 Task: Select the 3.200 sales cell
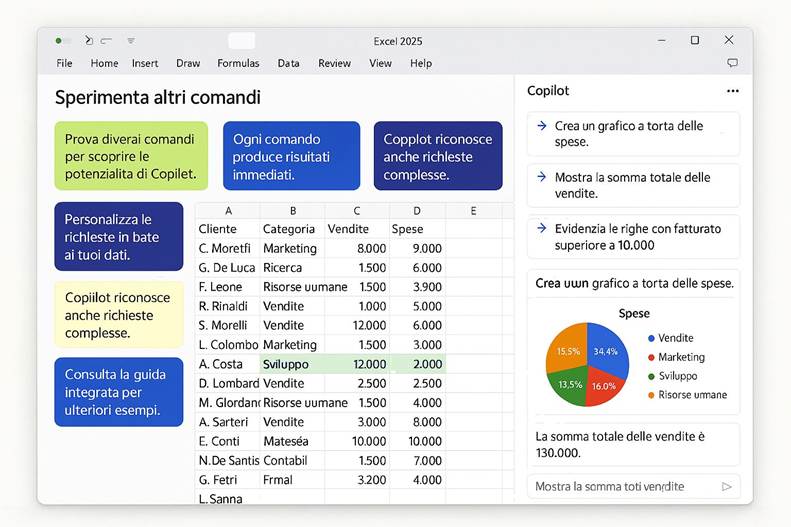click(x=357, y=480)
